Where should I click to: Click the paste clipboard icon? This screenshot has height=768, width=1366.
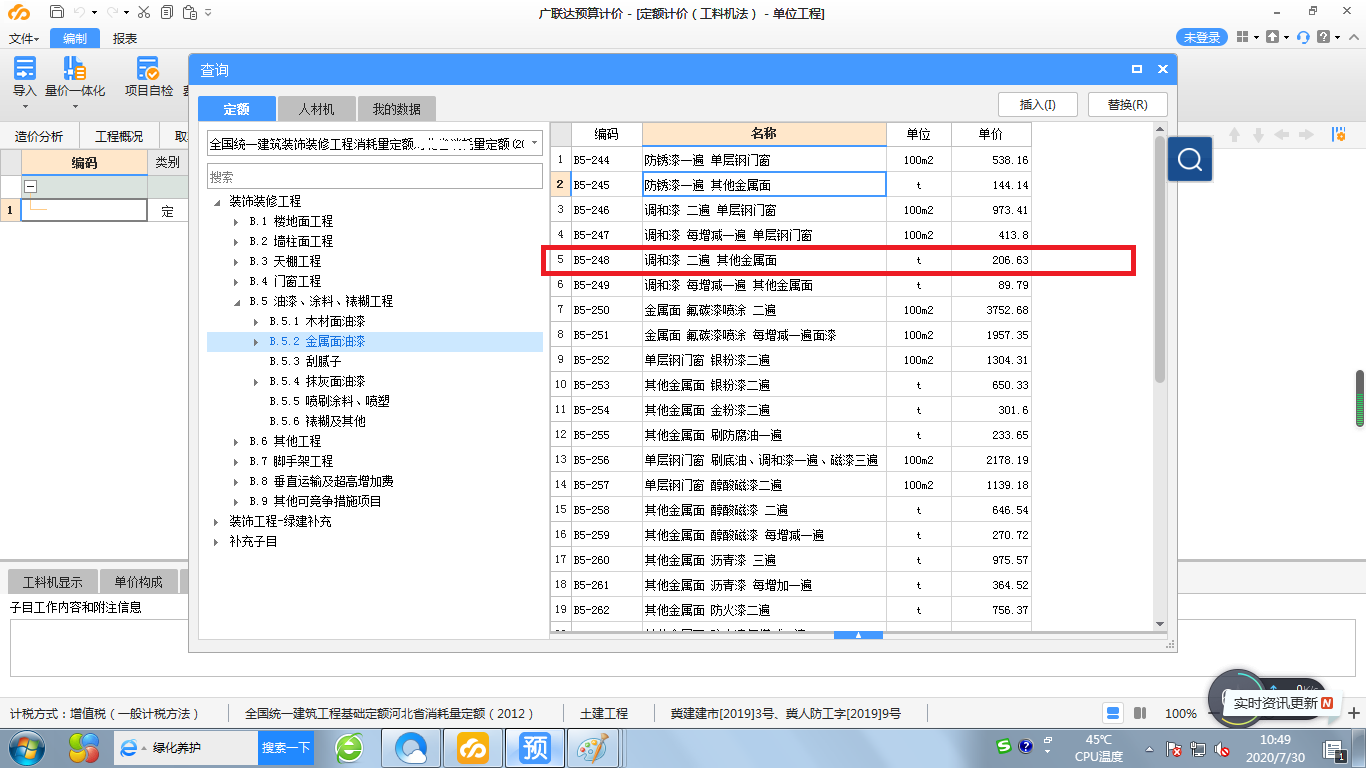pyautogui.click(x=188, y=12)
